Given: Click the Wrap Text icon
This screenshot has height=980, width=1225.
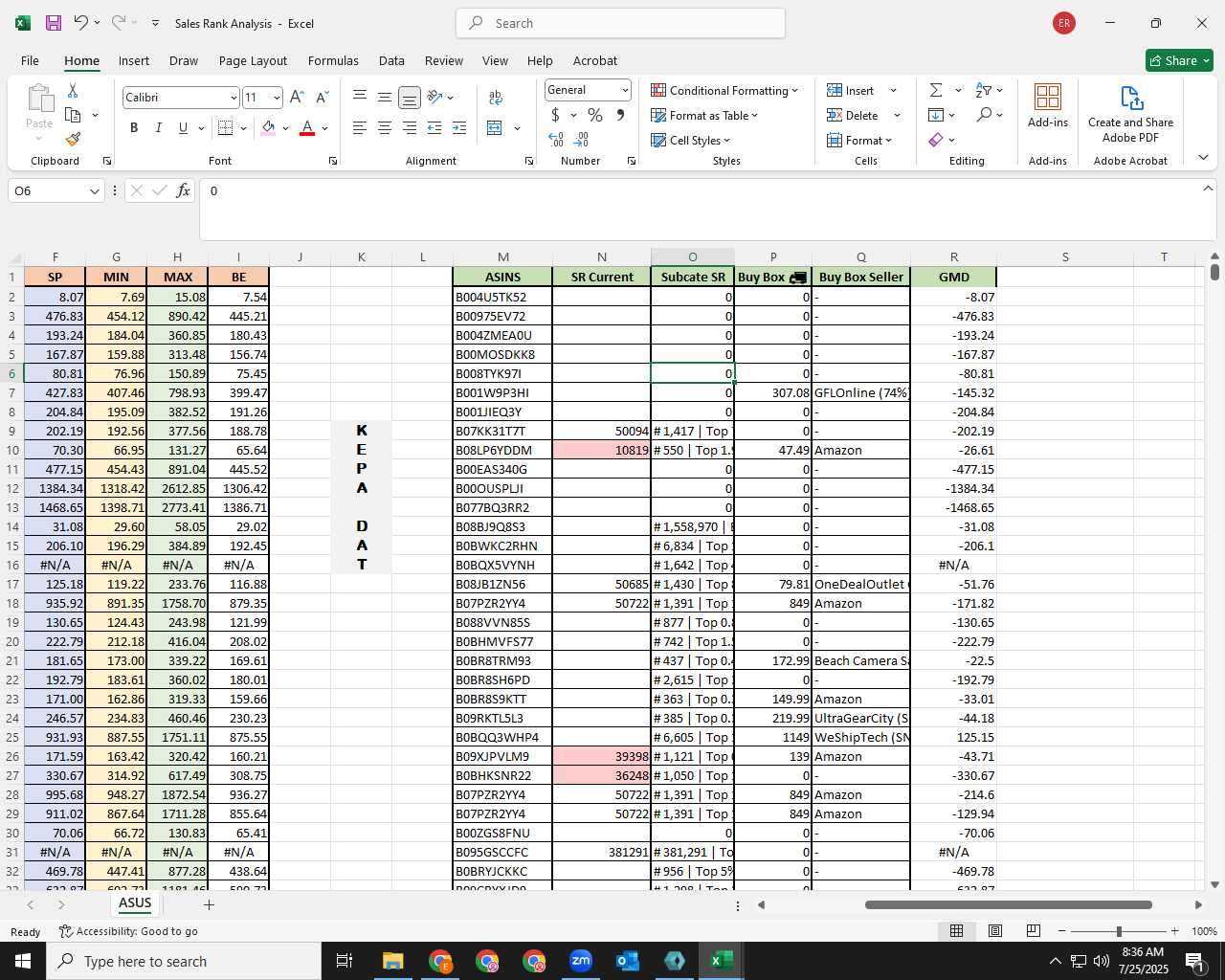Looking at the screenshot, I should pyautogui.click(x=496, y=97).
